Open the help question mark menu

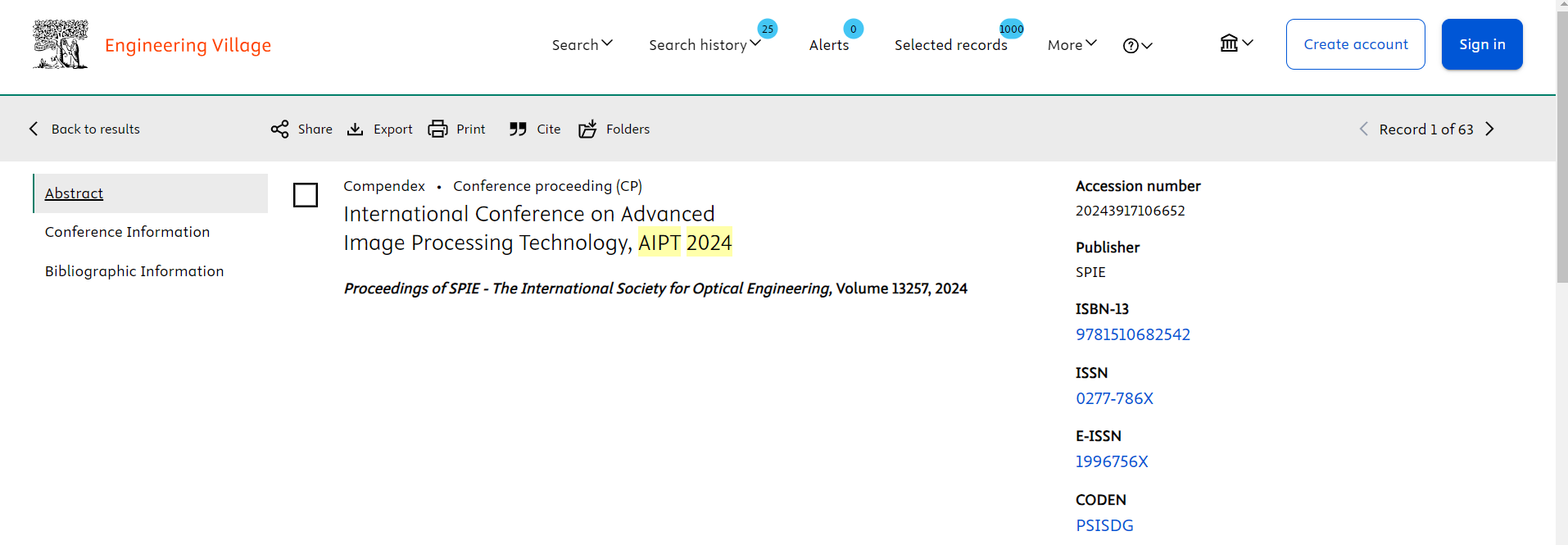(1138, 46)
